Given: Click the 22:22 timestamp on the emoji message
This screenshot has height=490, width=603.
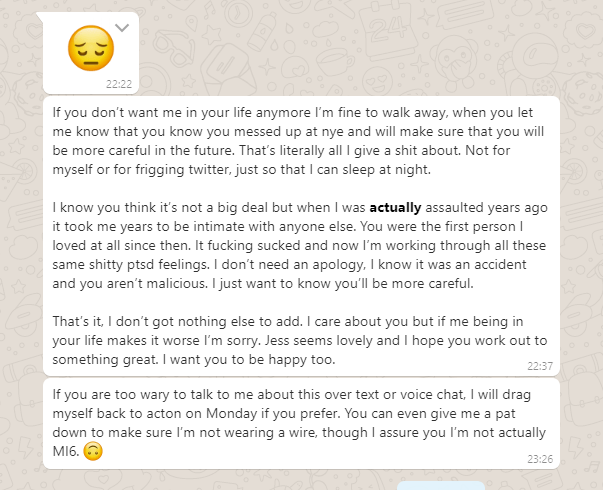Looking at the screenshot, I should point(119,84).
